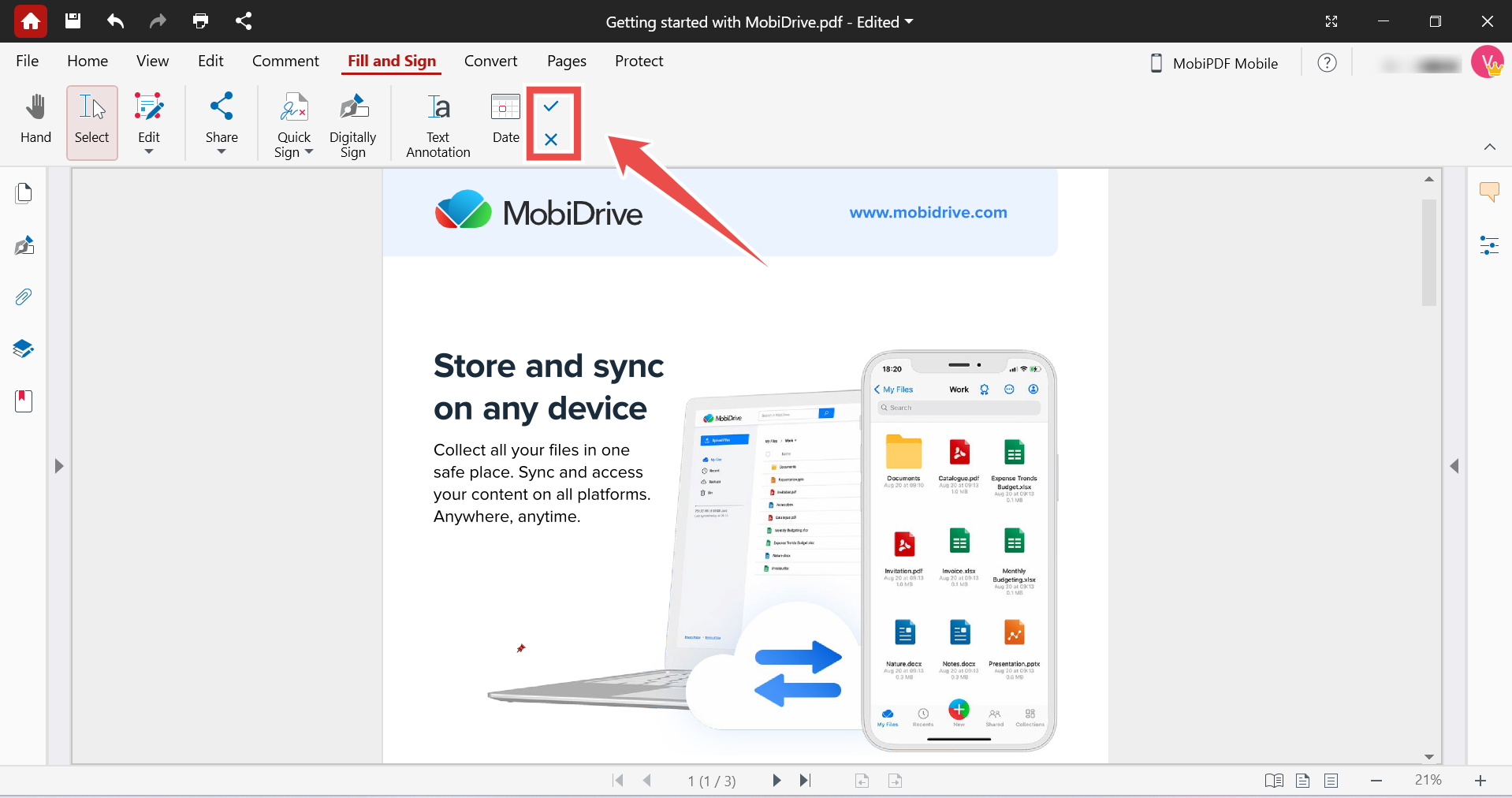Viewport: 1512px width, 798px height.
Task: Switch to two-page book view
Action: 1274,781
